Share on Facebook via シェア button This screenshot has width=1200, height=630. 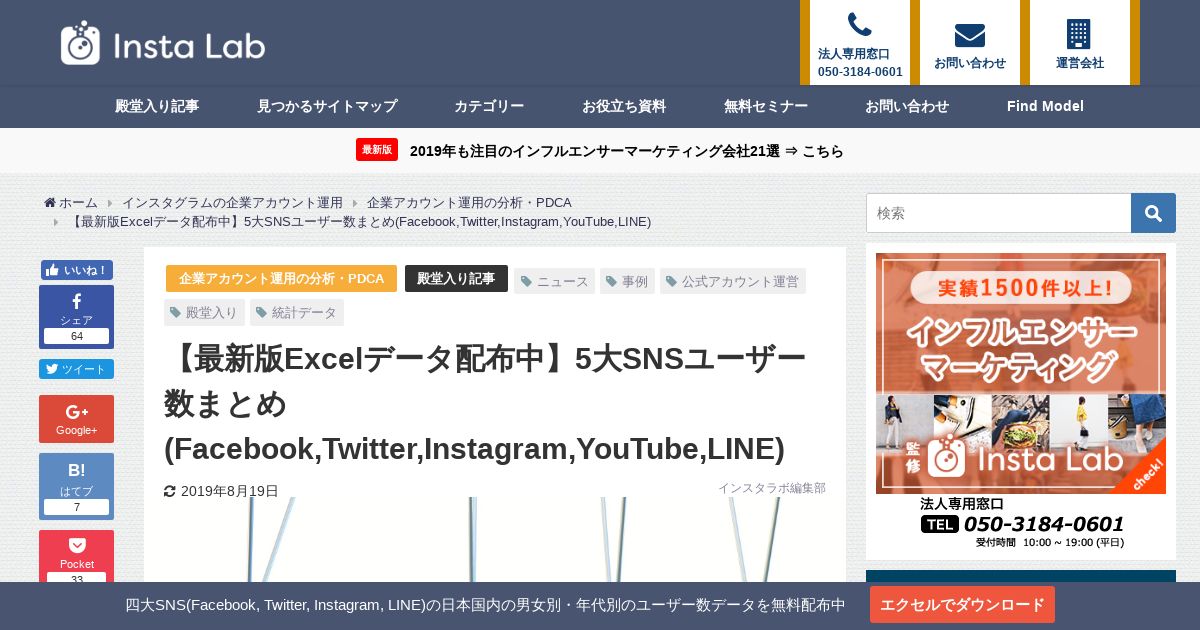[x=77, y=317]
